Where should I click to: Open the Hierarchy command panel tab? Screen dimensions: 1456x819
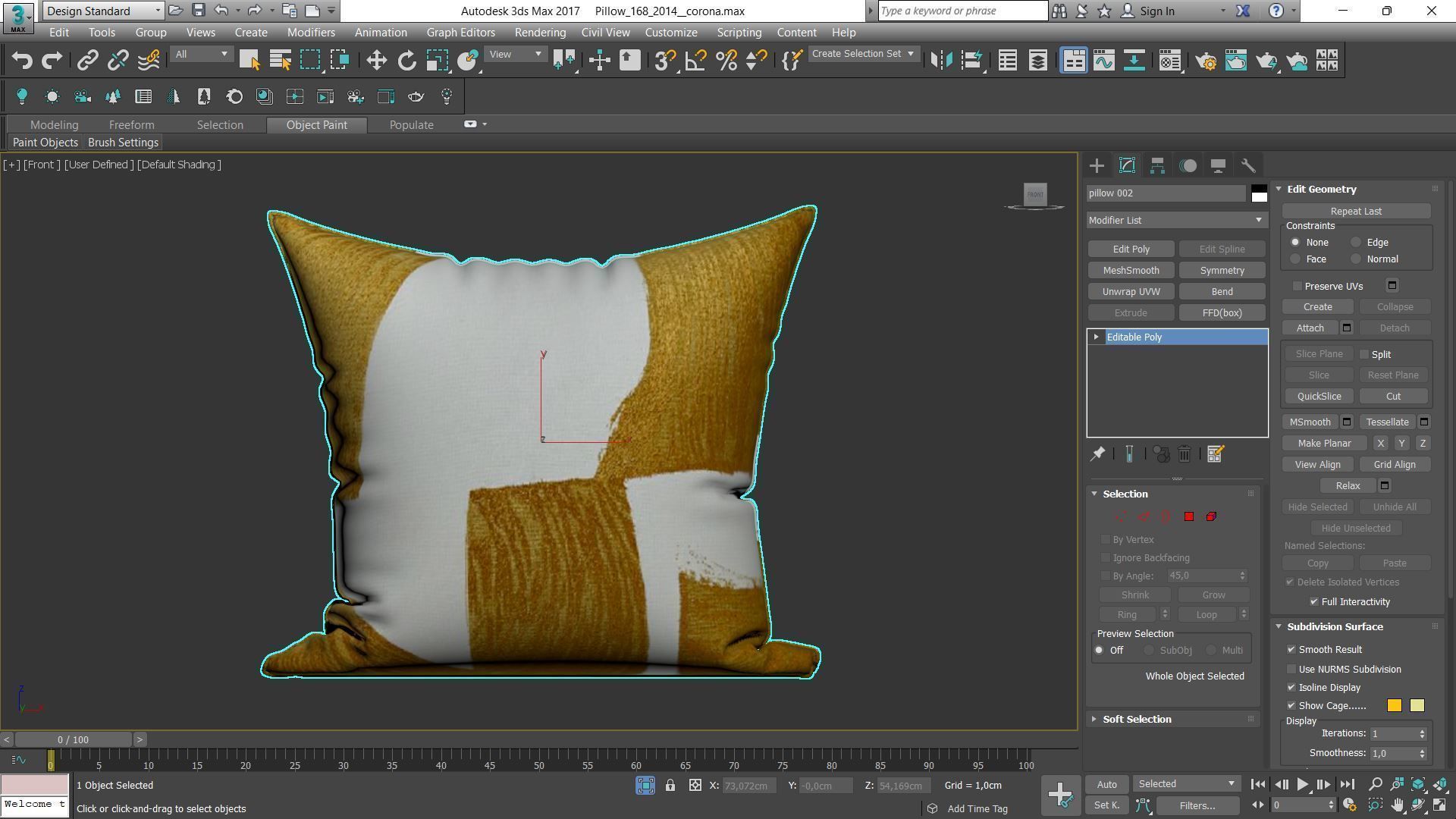click(1157, 165)
